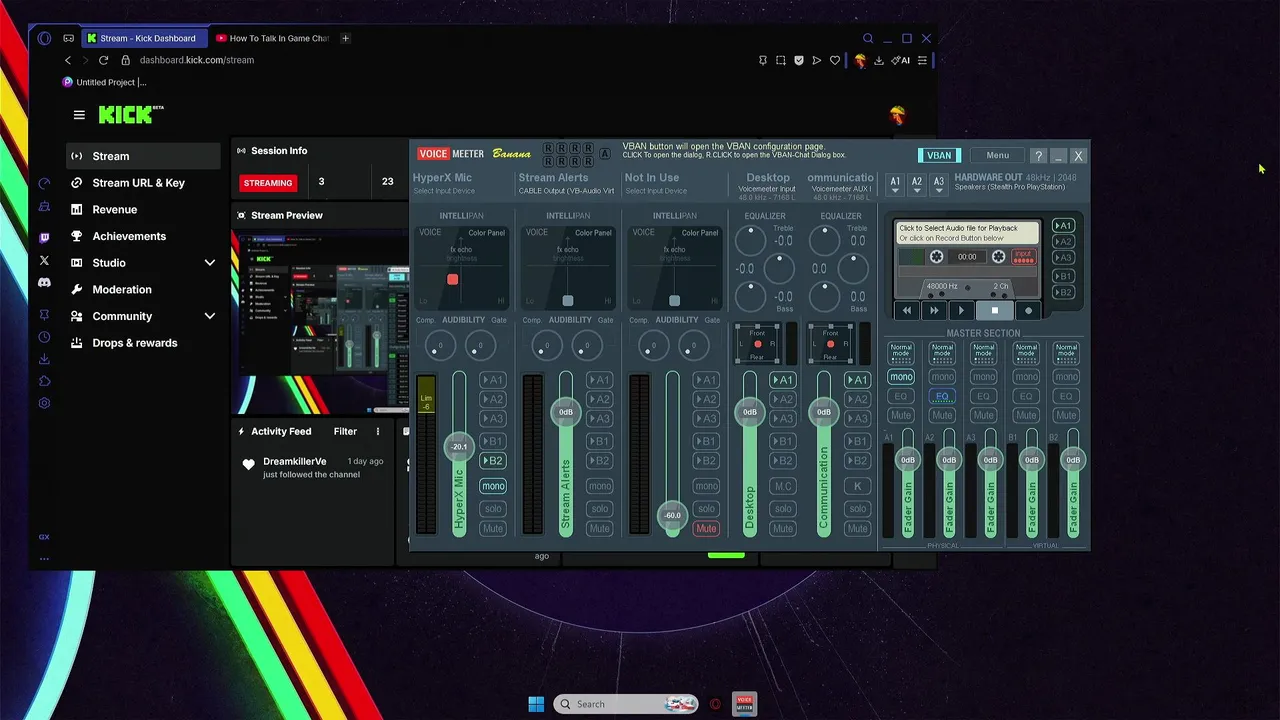1280x720 pixels.
Task: Toggle mono on HyperX Mic strip
Action: (x=493, y=486)
